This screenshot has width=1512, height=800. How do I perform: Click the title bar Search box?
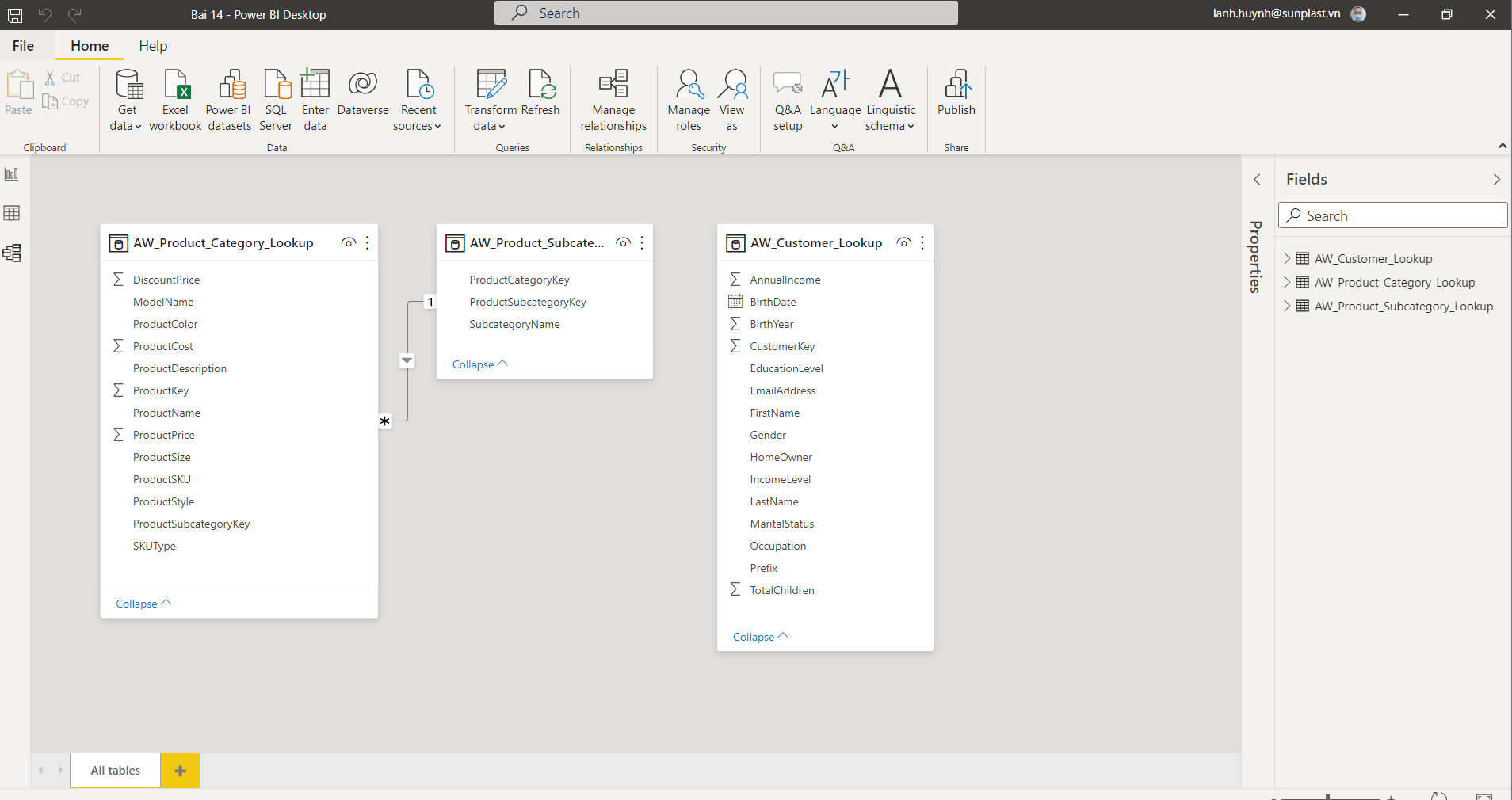pyautogui.click(x=726, y=13)
